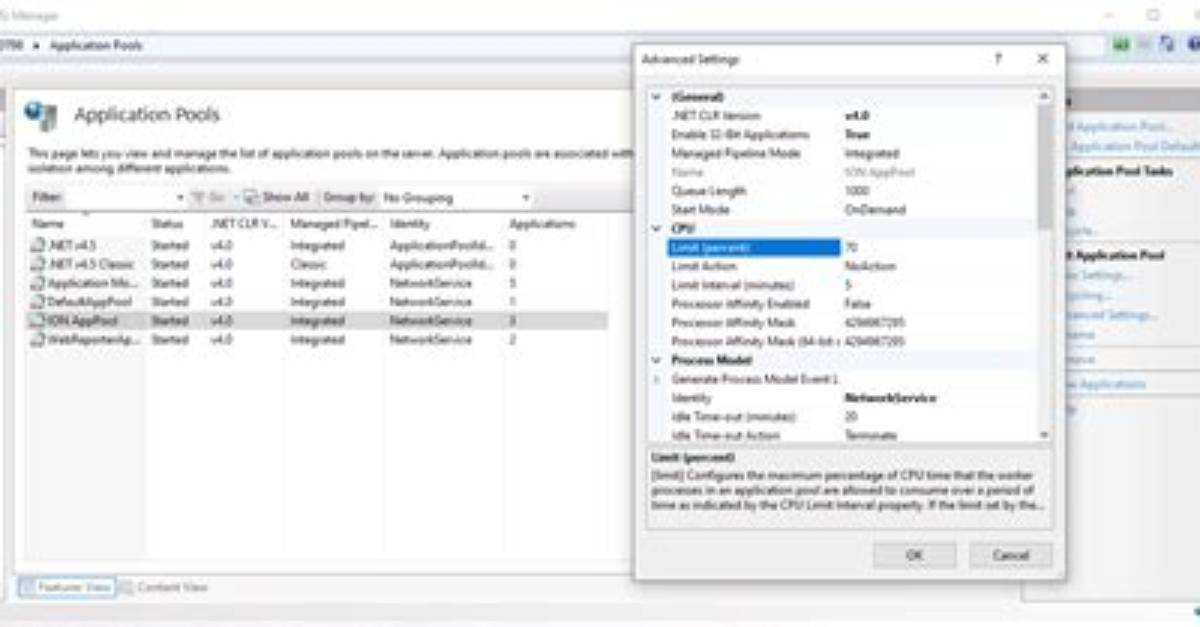Collapse the CPU section
1200x627 pixels.
point(656,229)
